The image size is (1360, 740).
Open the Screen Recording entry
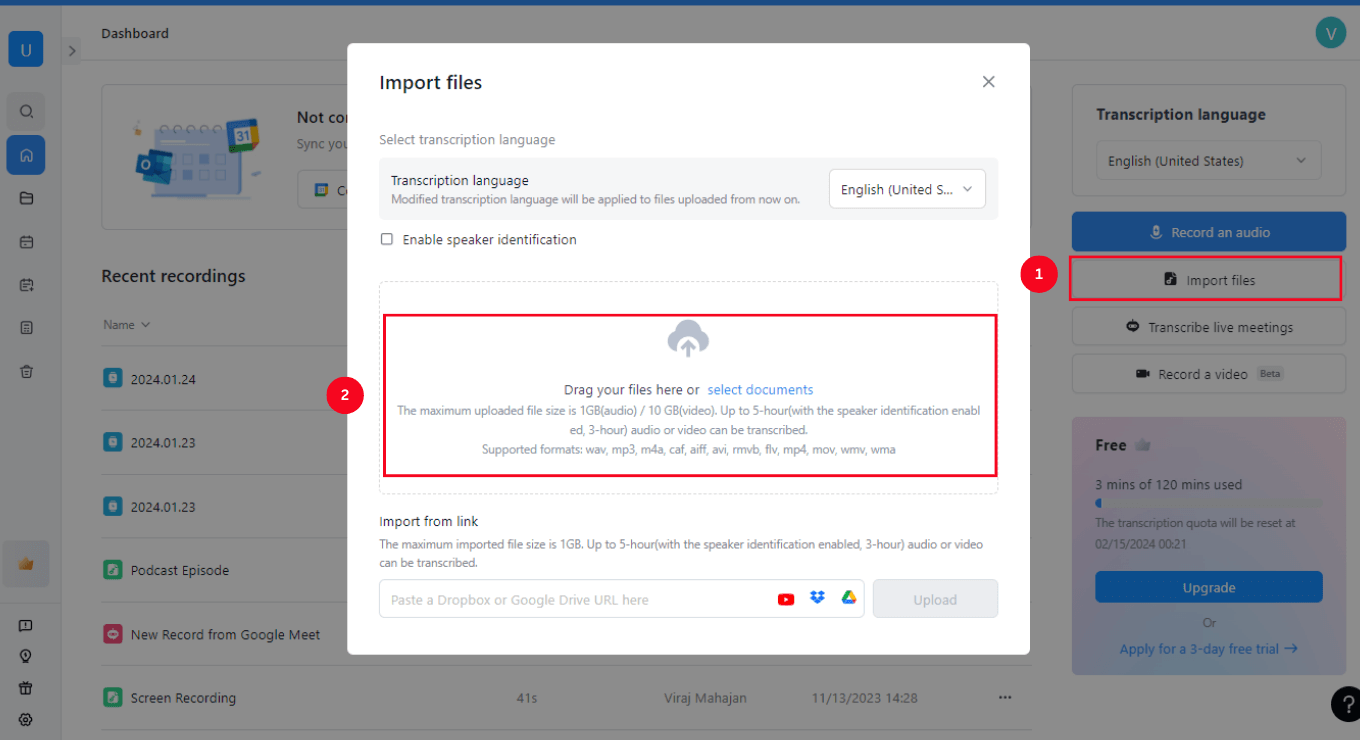pyautogui.click(x=183, y=698)
